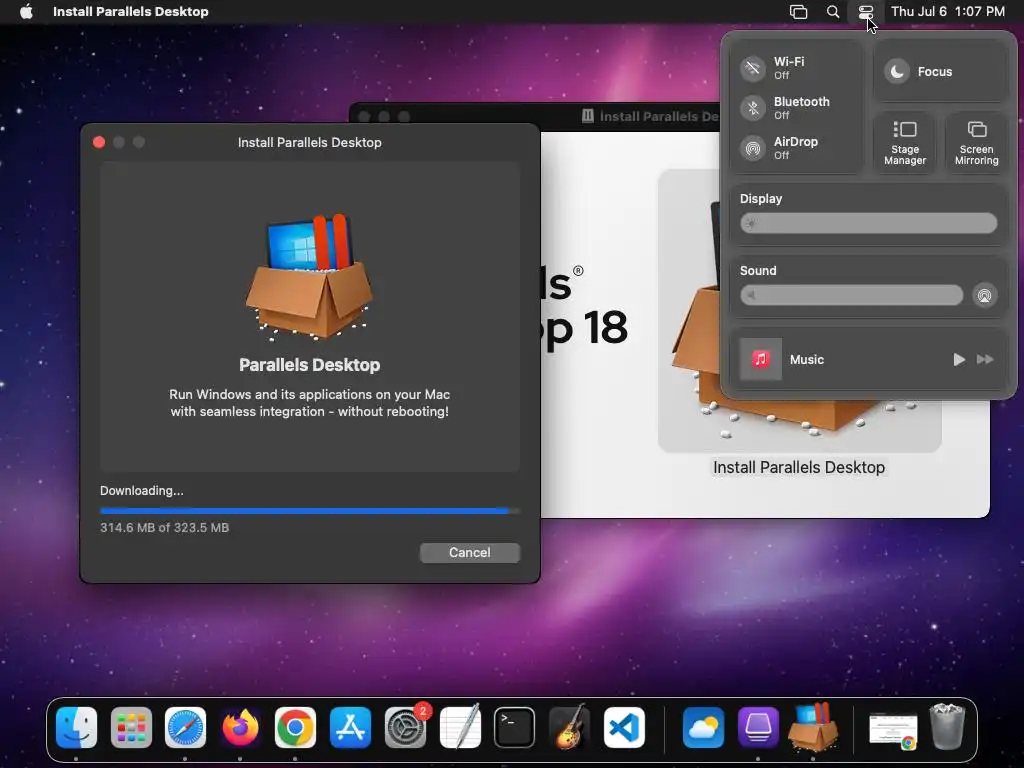This screenshot has height=768, width=1024.
Task: Open Launchpad from the Dock
Action: 131,728
